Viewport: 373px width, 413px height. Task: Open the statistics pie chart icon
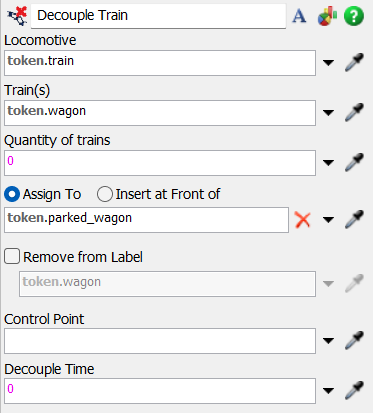point(327,16)
